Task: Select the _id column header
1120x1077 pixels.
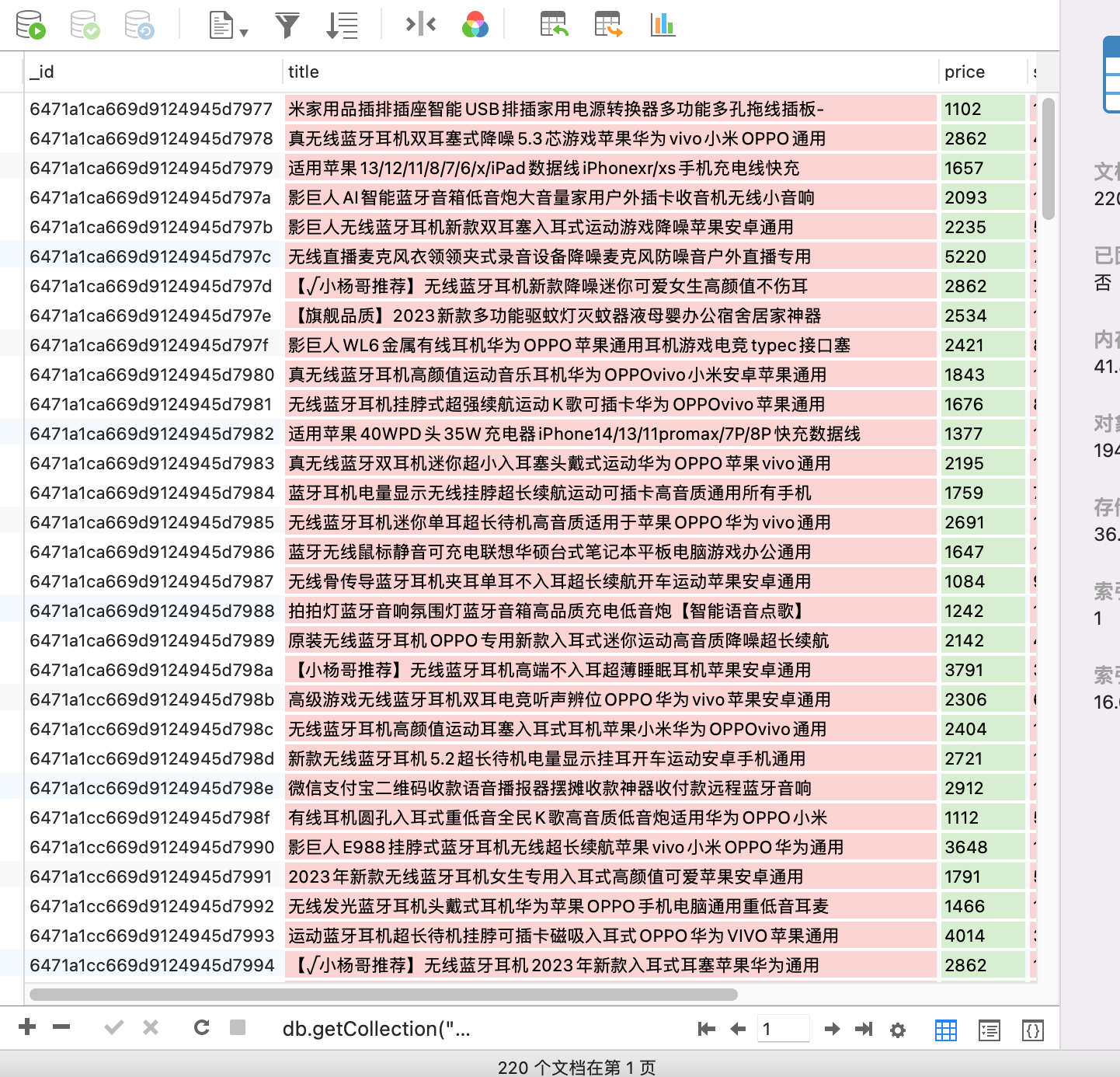Action: 153,71
